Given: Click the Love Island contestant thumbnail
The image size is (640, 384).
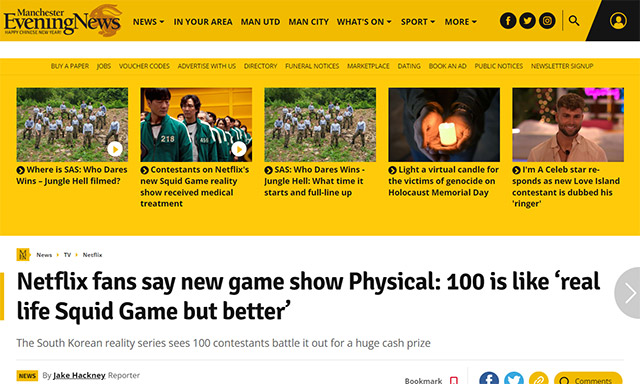Looking at the screenshot, I should coord(568,124).
